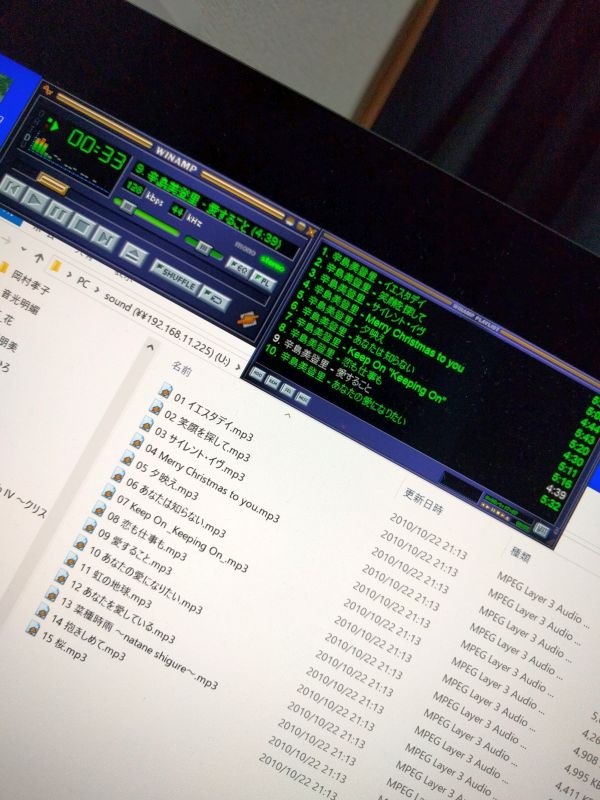600x800 pixels.
Task: Select file 11 虹の地球.mp3
Action: 115,586
